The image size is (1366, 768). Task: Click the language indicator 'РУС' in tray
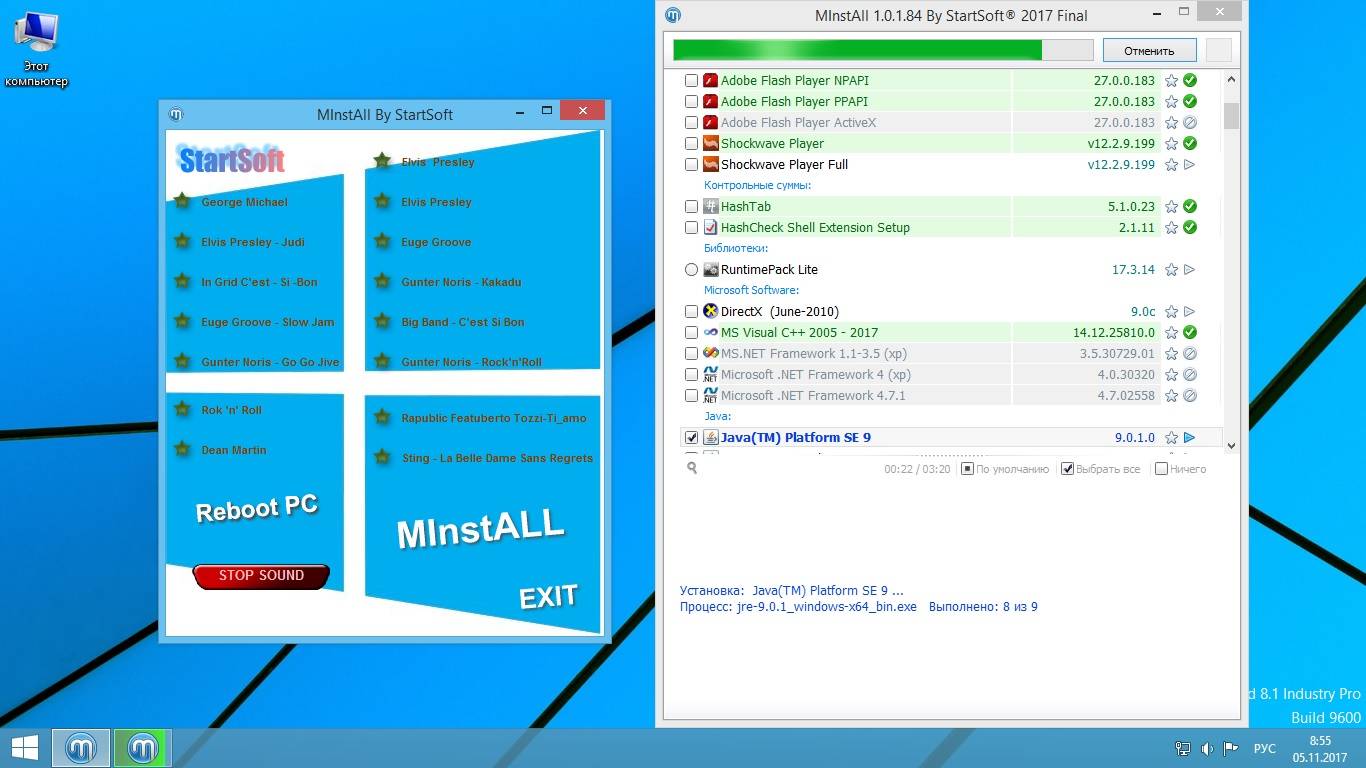coord(1265,748)
